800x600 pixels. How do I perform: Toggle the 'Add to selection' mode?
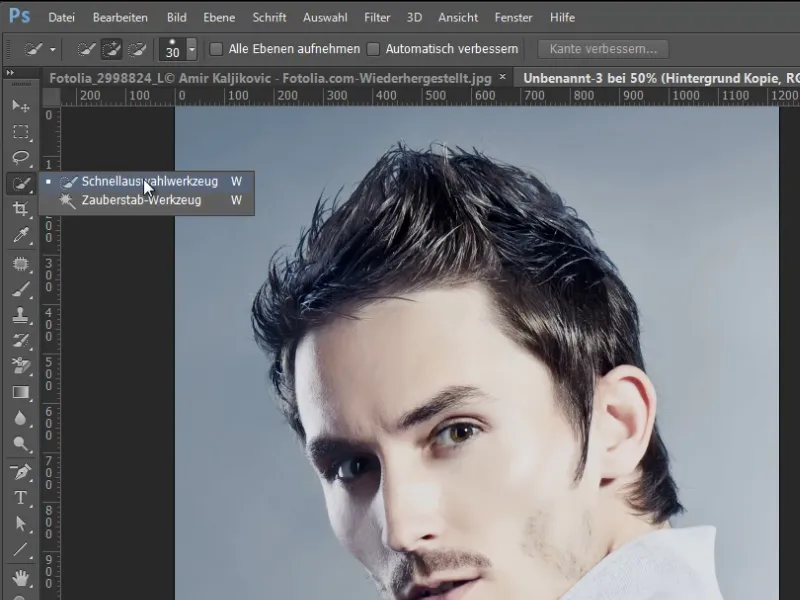(x=112, y=48)
